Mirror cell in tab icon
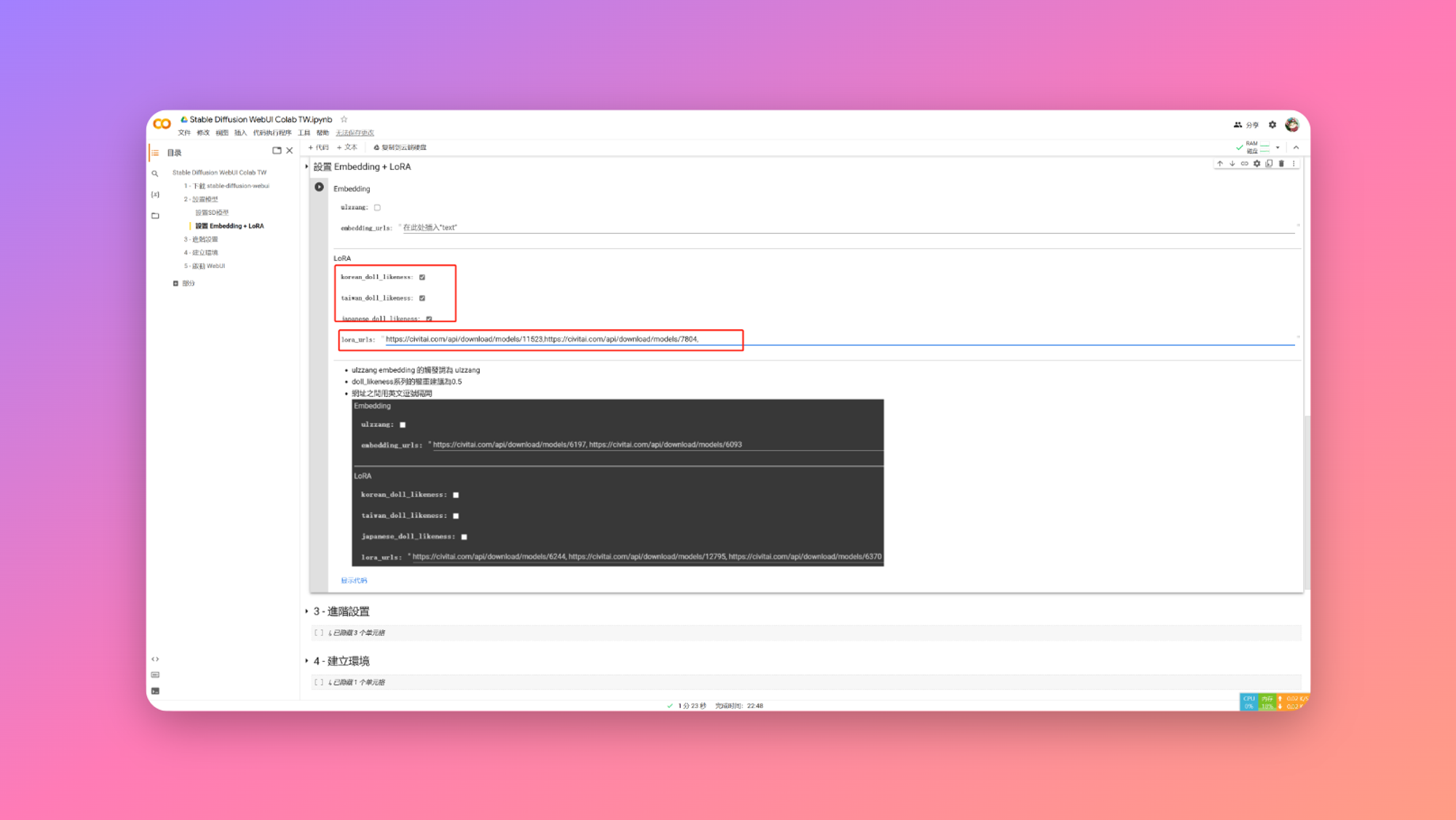Image resolution: width=1456 pixels, height=820 pixels. click(1270, 164)
